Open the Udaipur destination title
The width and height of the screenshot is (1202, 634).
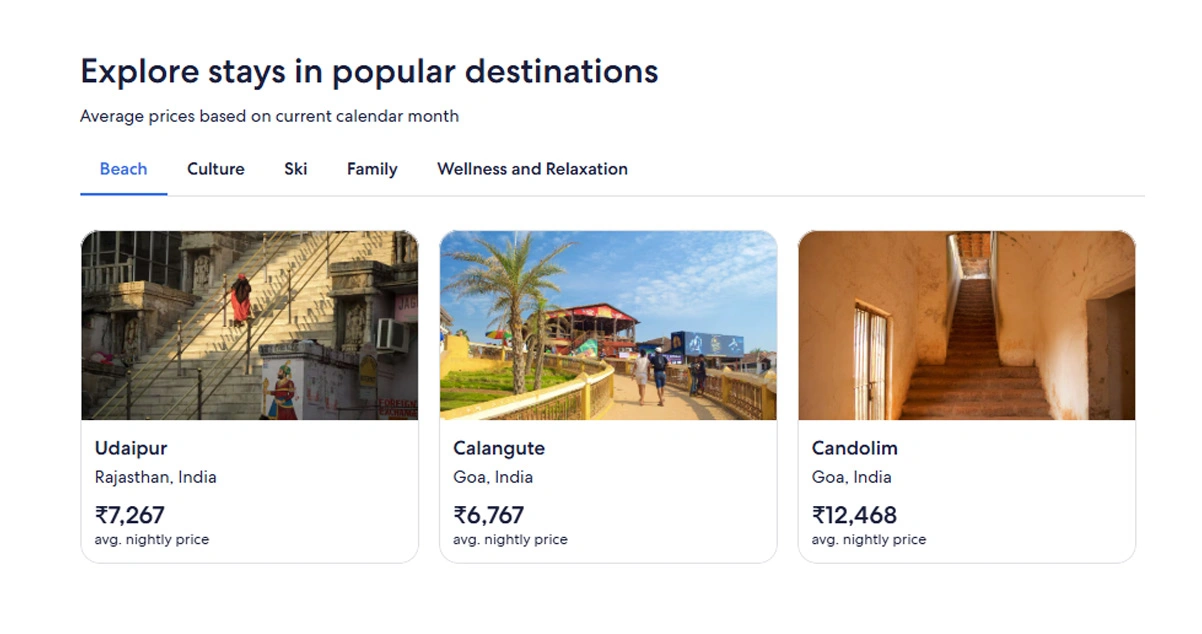(131, 448)
